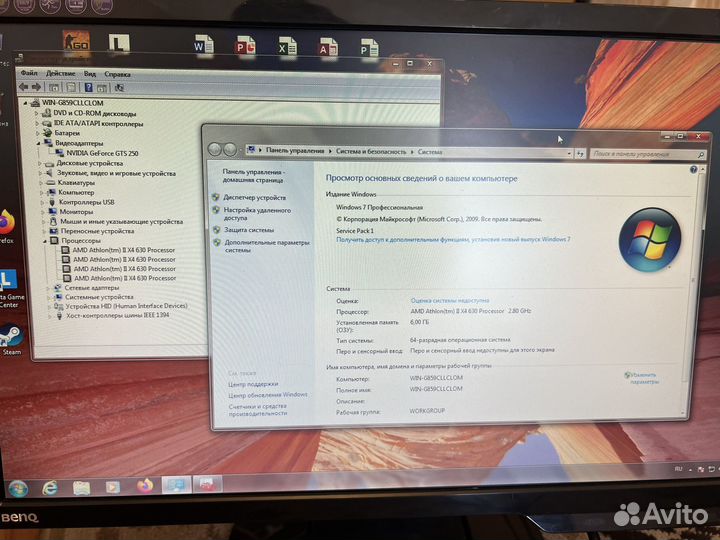Select Хост-контроллеры шины IEEE 1394
Viewport: 720px width, 540px height.
click(x=118, y=315)
